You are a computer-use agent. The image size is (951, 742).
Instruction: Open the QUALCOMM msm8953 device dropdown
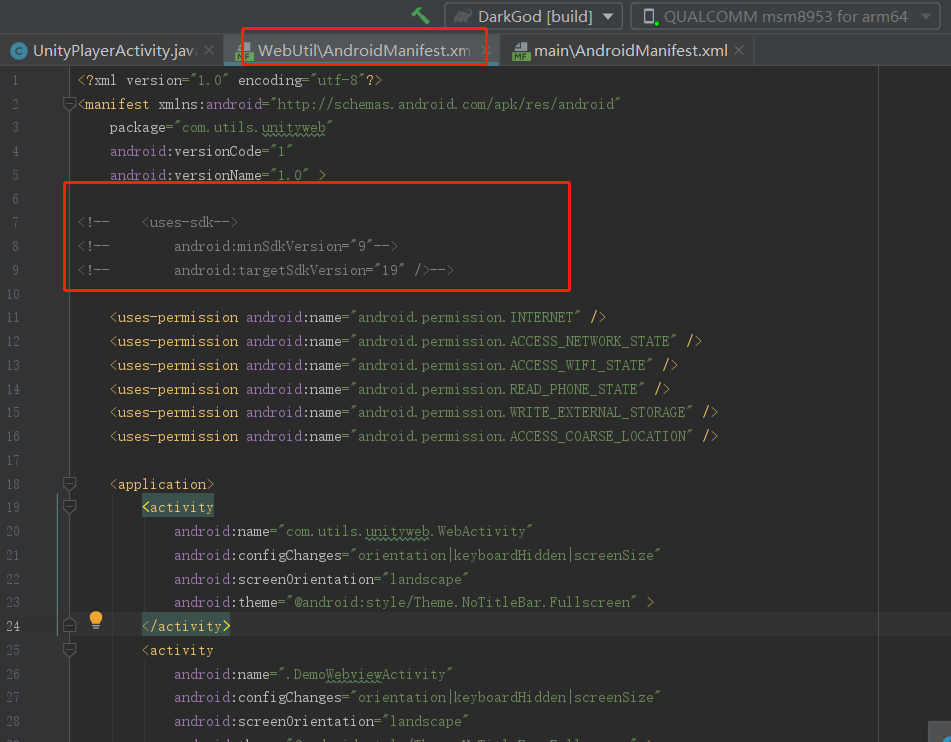point(785,16)
